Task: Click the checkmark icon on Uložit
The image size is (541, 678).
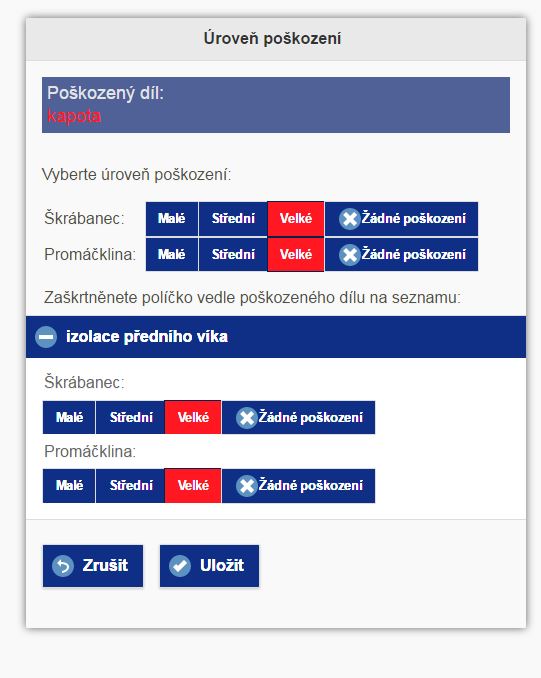Action: [x=180, y=566]
